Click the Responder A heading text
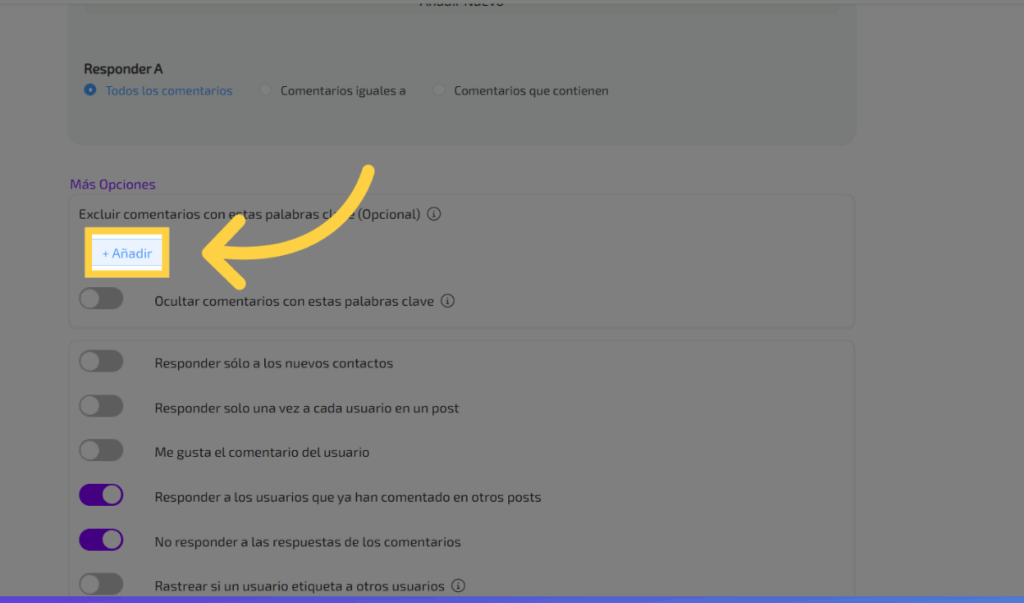 123,70
